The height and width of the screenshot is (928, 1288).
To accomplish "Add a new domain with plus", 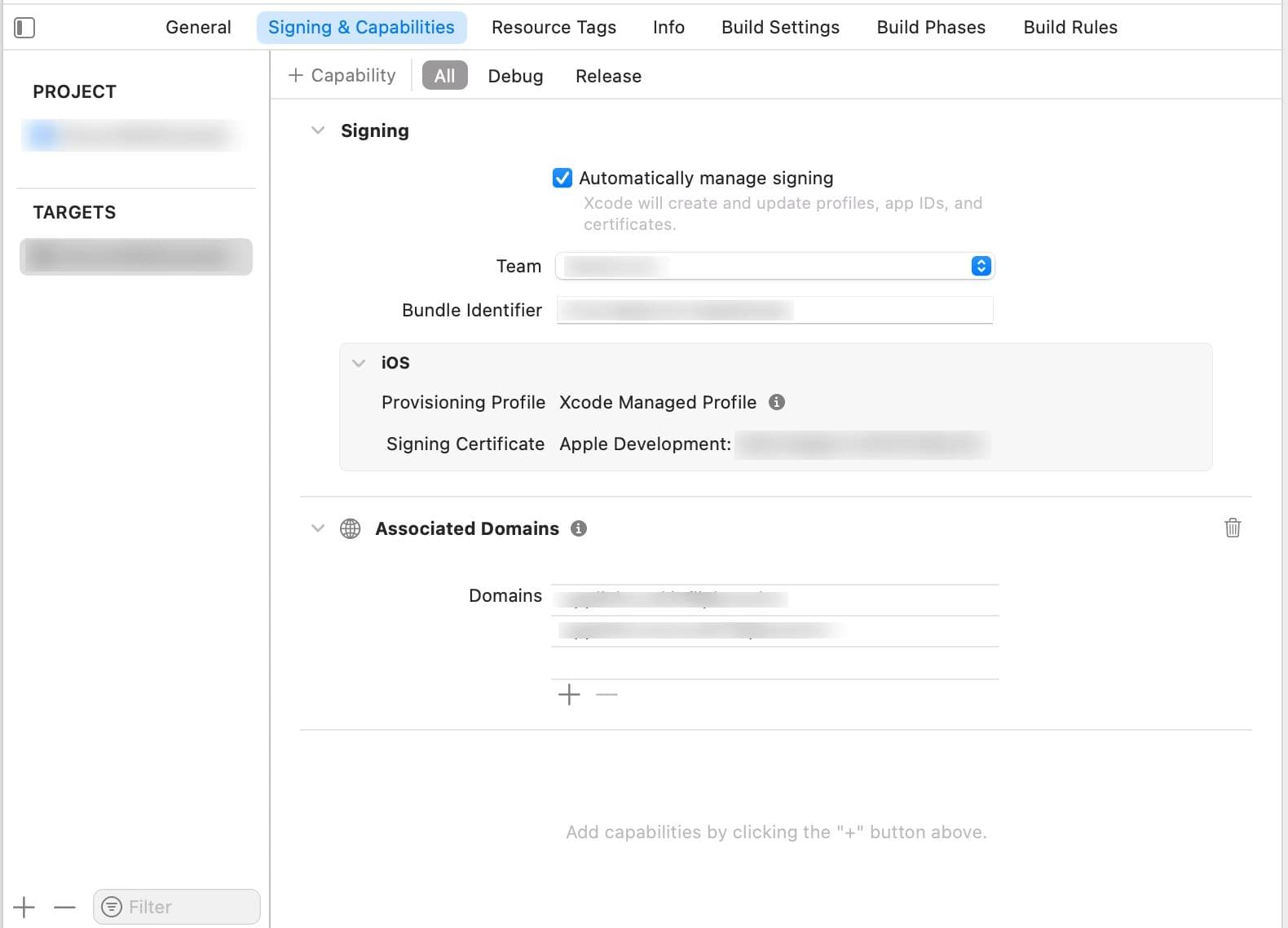I will (x=569, y=695).
